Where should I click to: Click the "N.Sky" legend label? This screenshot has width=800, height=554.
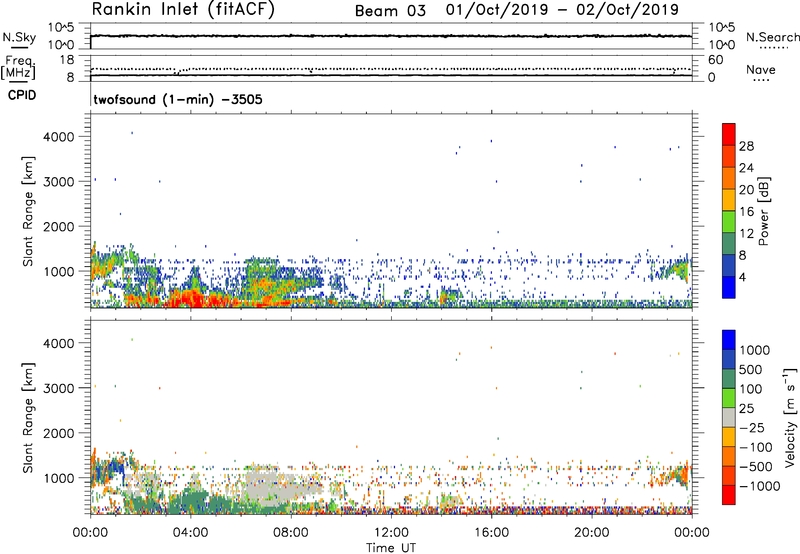pos(19,37)
